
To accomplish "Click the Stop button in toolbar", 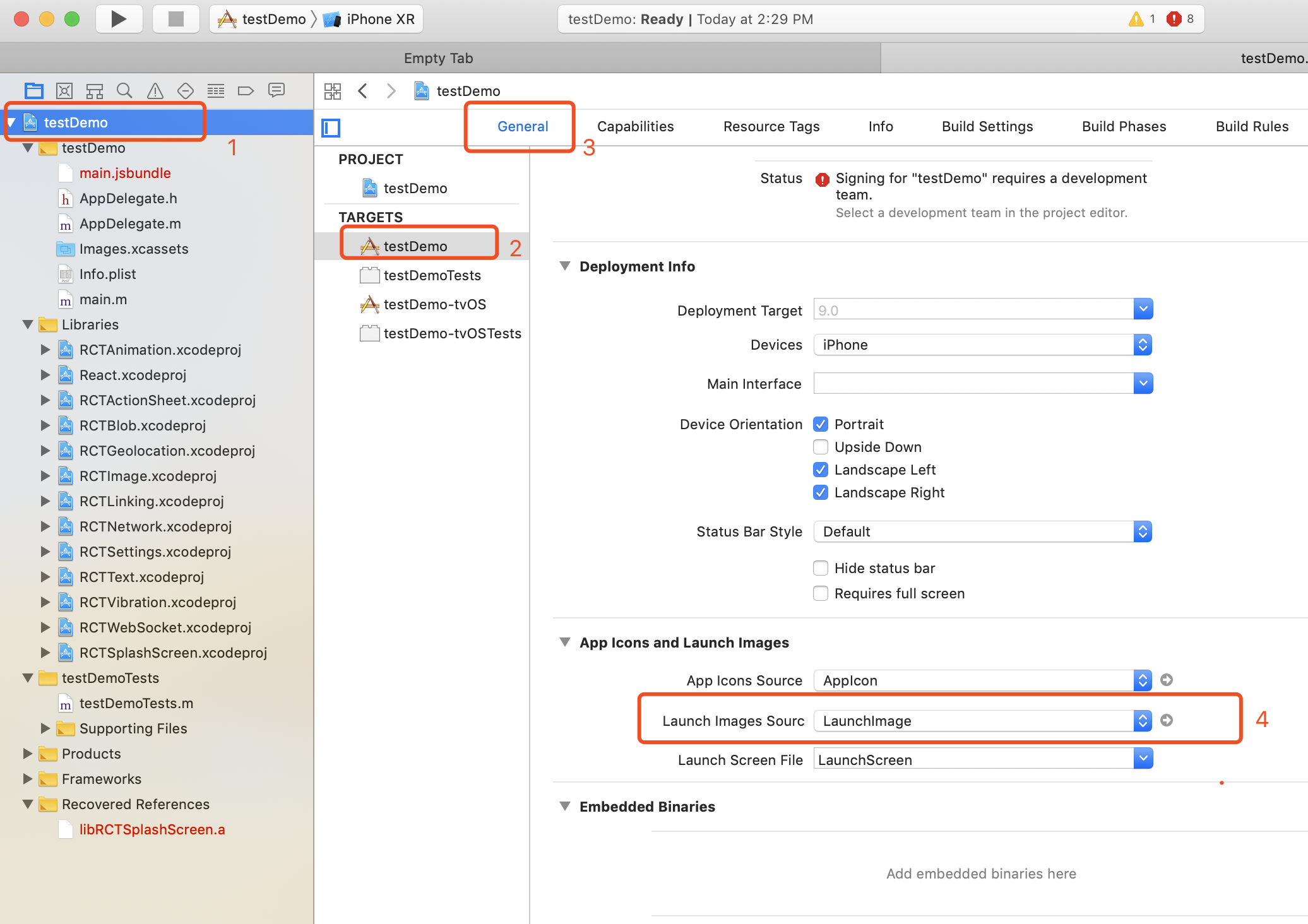I will (175, 19).
